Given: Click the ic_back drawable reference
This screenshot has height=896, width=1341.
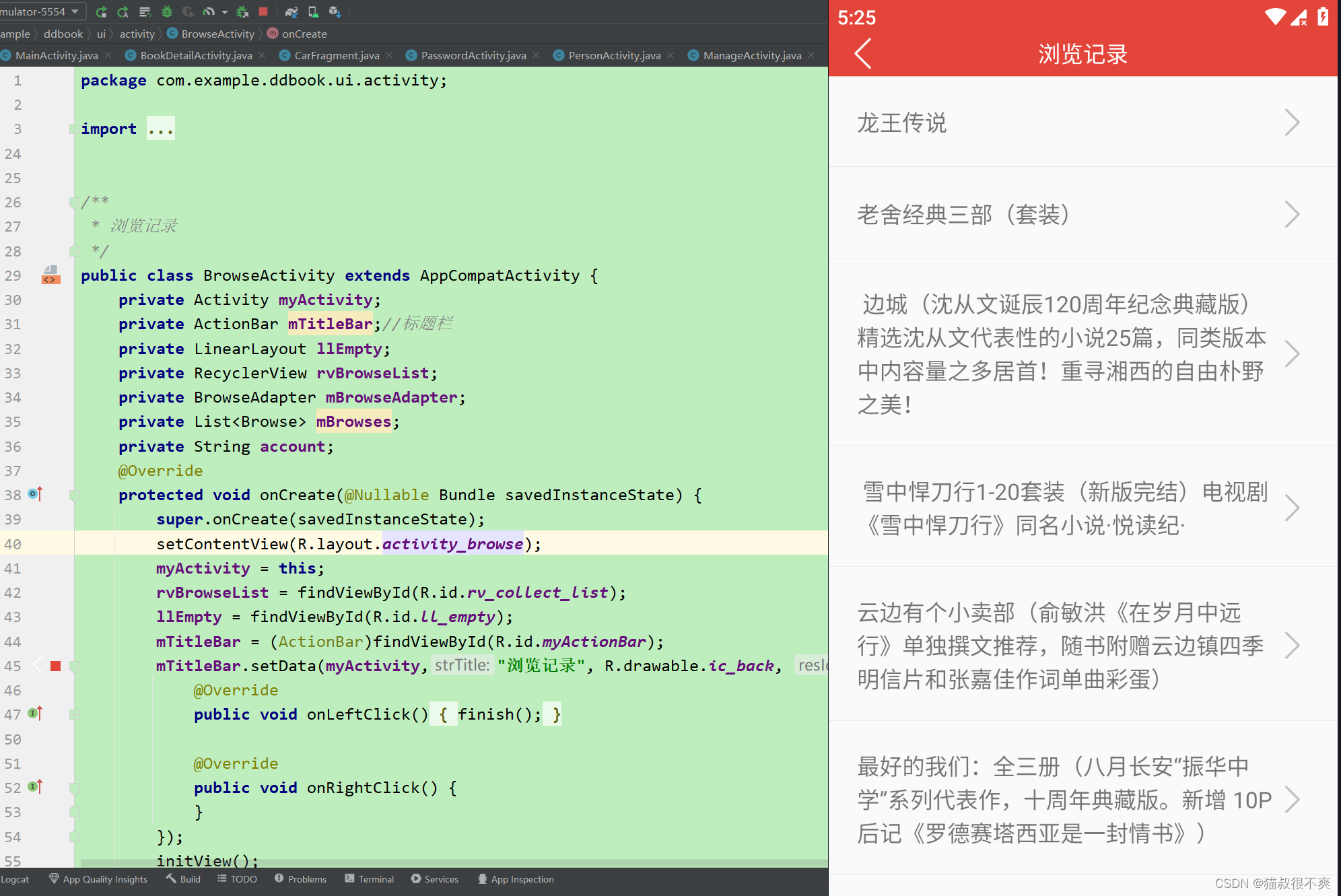Looking at the screenshot, I should (x=741, y=666).
